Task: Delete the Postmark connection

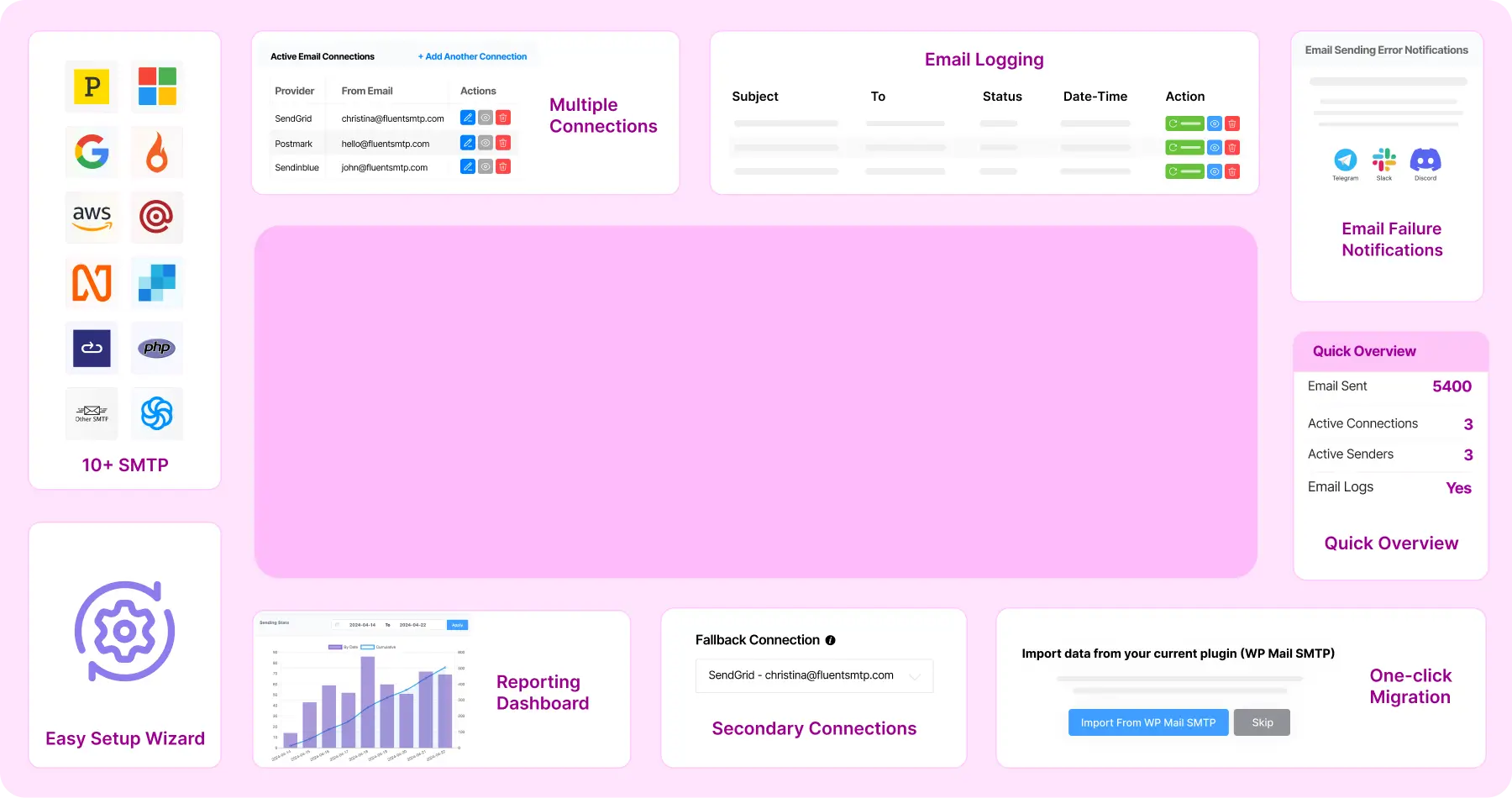Action: point(503,143)
